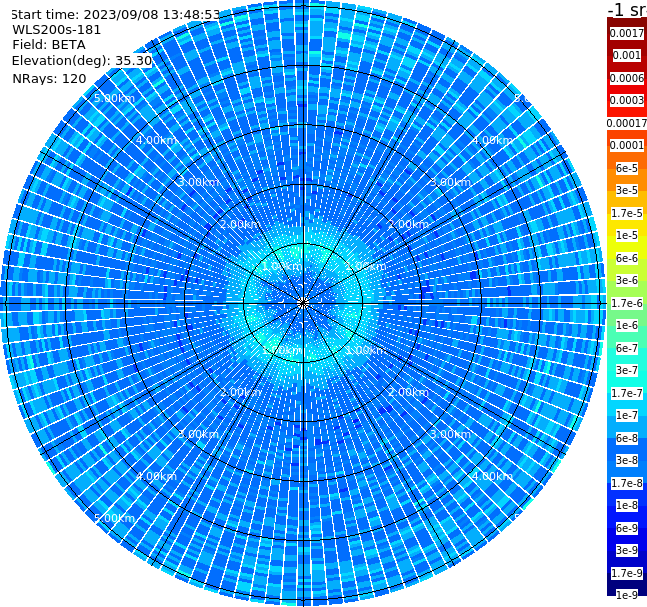Click the 1.7e-8 colorbar label

tap(627, 483)
